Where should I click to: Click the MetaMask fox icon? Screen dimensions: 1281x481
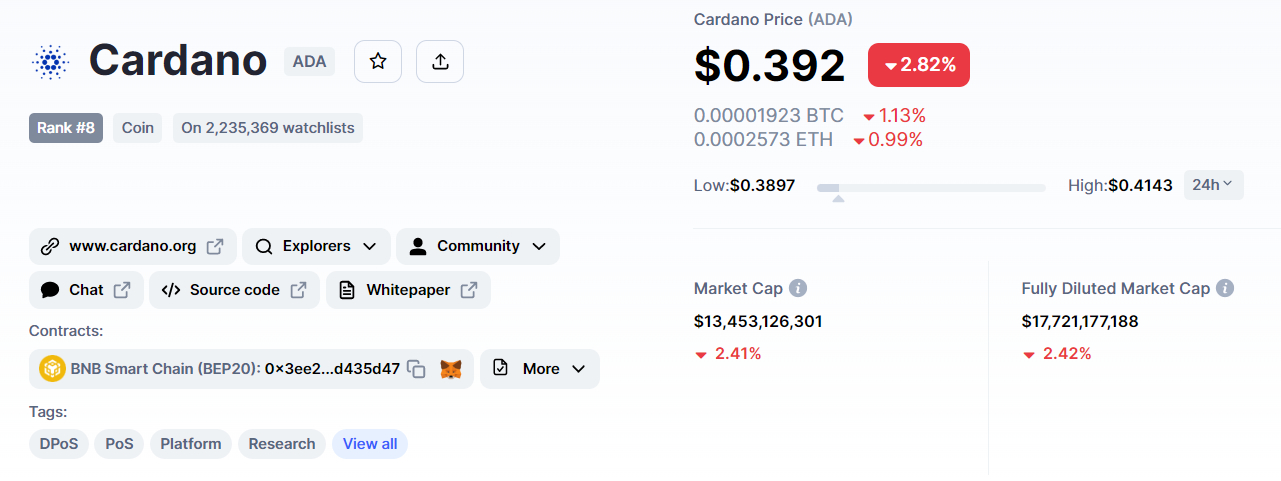452,369
